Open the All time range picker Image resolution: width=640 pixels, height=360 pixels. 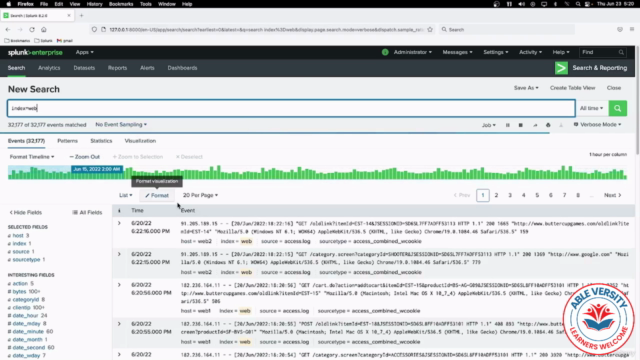tap(591, 108)
